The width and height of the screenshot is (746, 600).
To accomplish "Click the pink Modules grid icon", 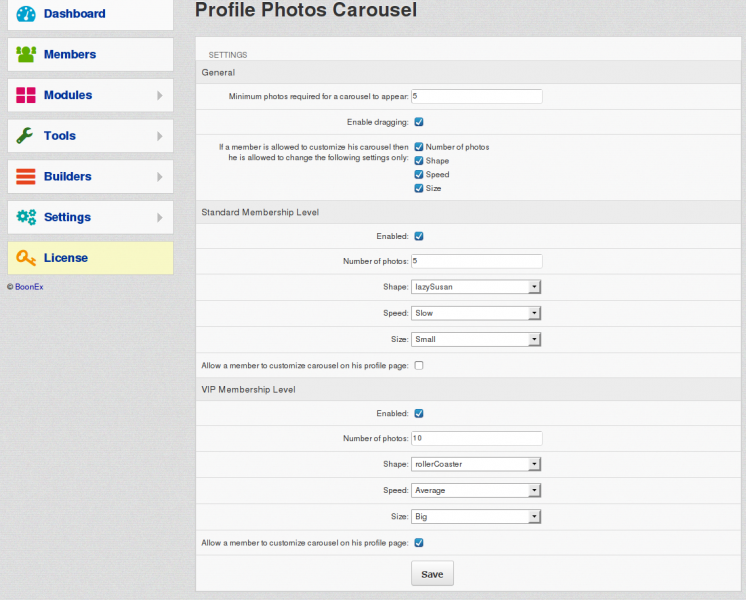I will pos(26,95).
